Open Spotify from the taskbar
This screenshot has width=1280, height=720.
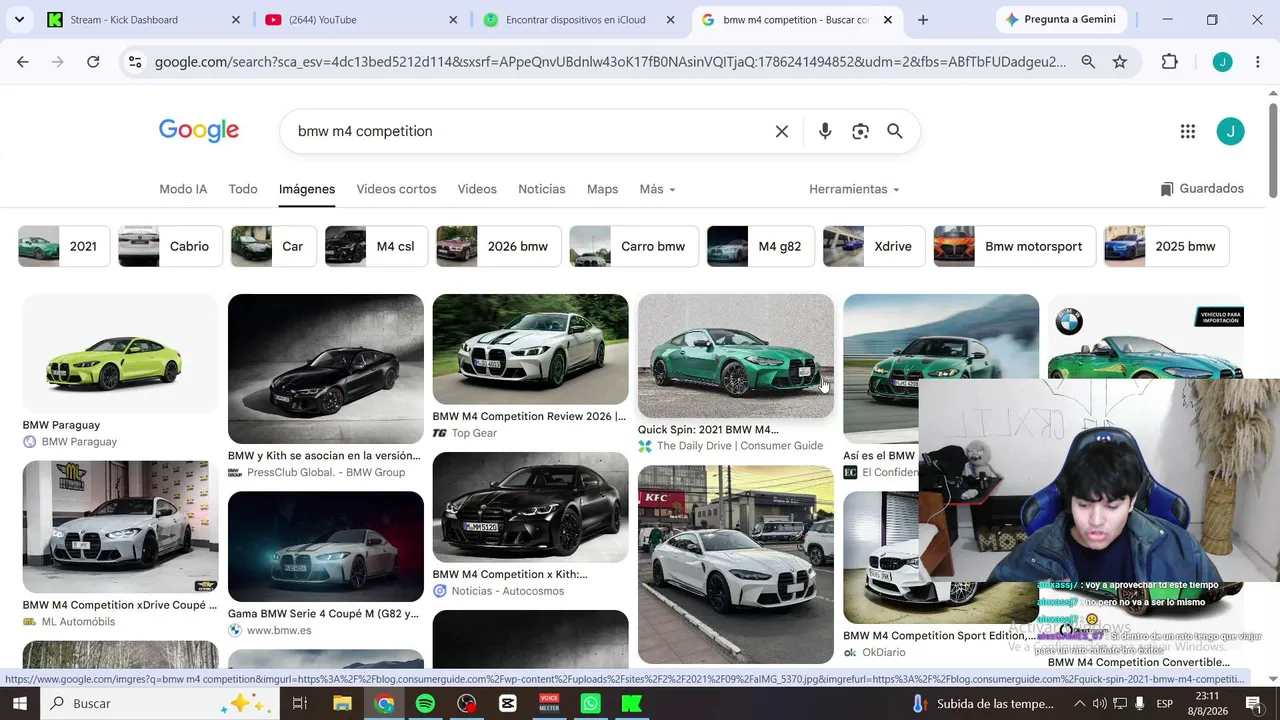coord(425,704)
